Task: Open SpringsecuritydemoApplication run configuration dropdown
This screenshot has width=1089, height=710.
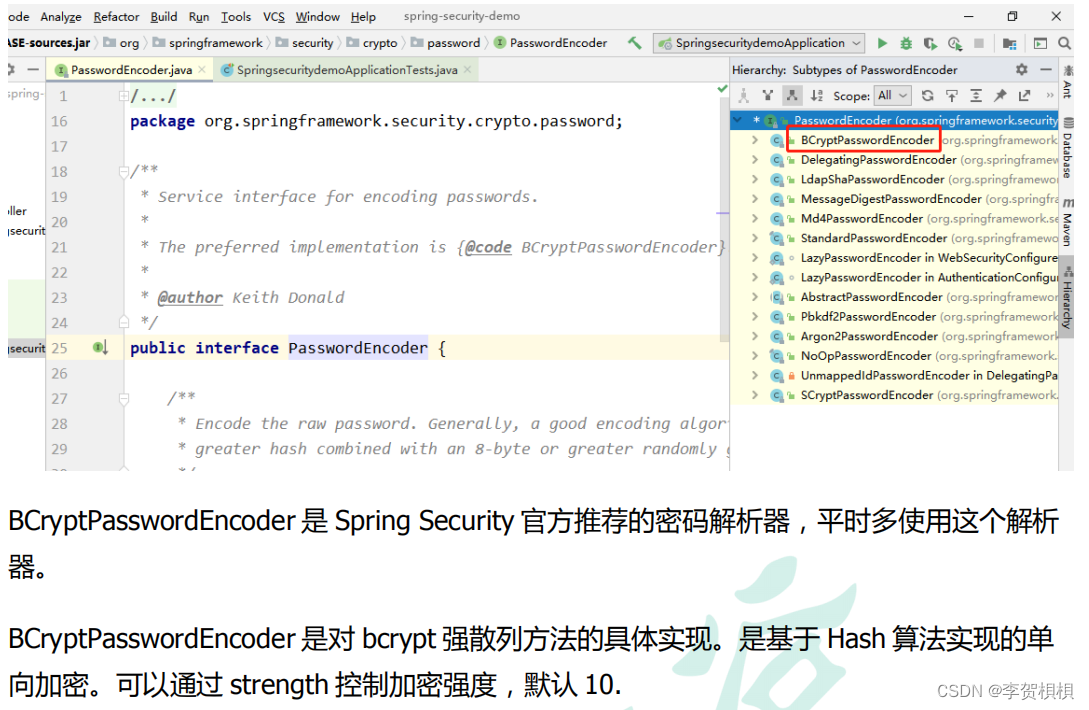Action: tap(760, 43)
